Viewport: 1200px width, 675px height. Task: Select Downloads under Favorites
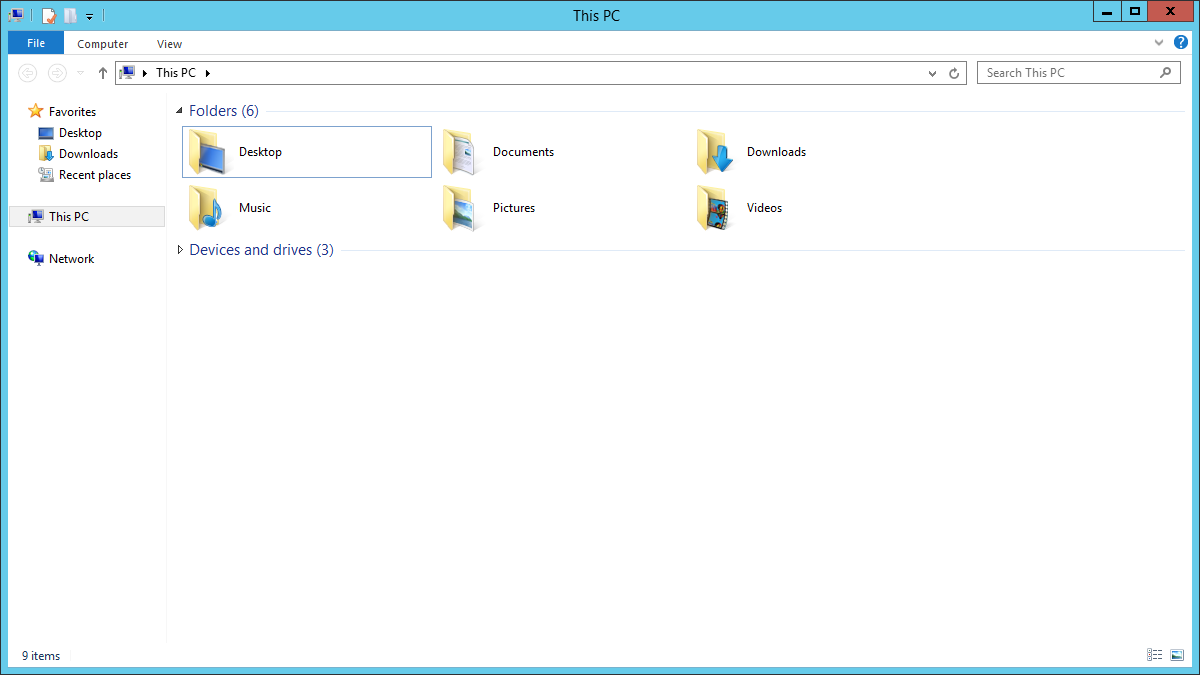(x=88, y=154)
